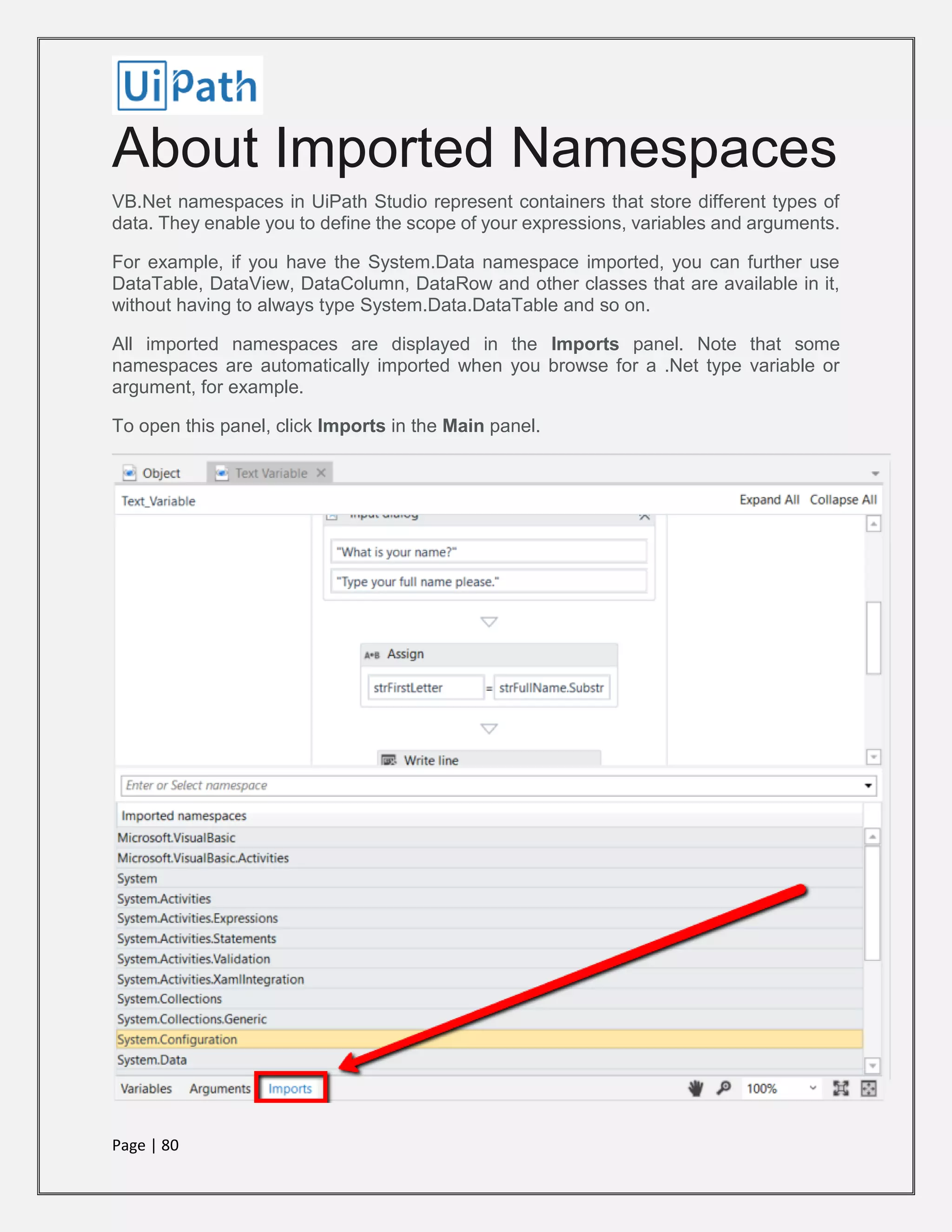Click the namespaces list scrollbar thumb
Screen dimensions: 952x1232
tap(873, 902)
